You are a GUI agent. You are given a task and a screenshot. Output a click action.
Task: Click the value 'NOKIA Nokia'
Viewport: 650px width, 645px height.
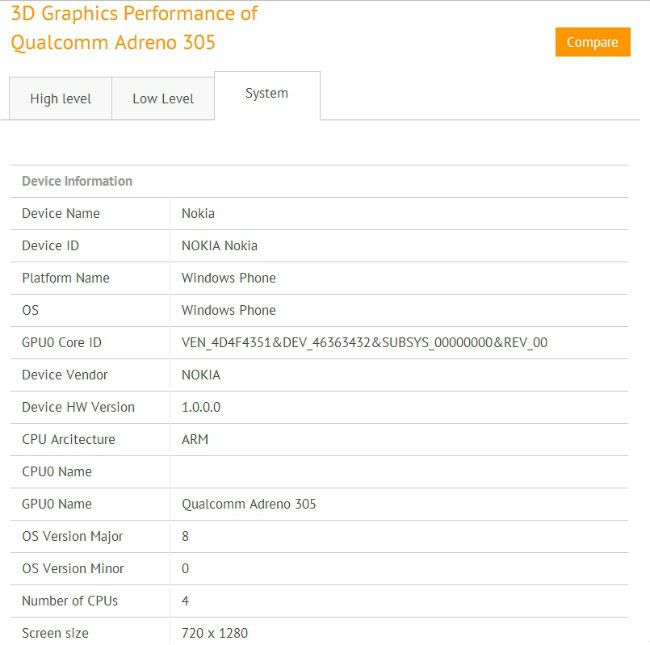pos(219,245)
